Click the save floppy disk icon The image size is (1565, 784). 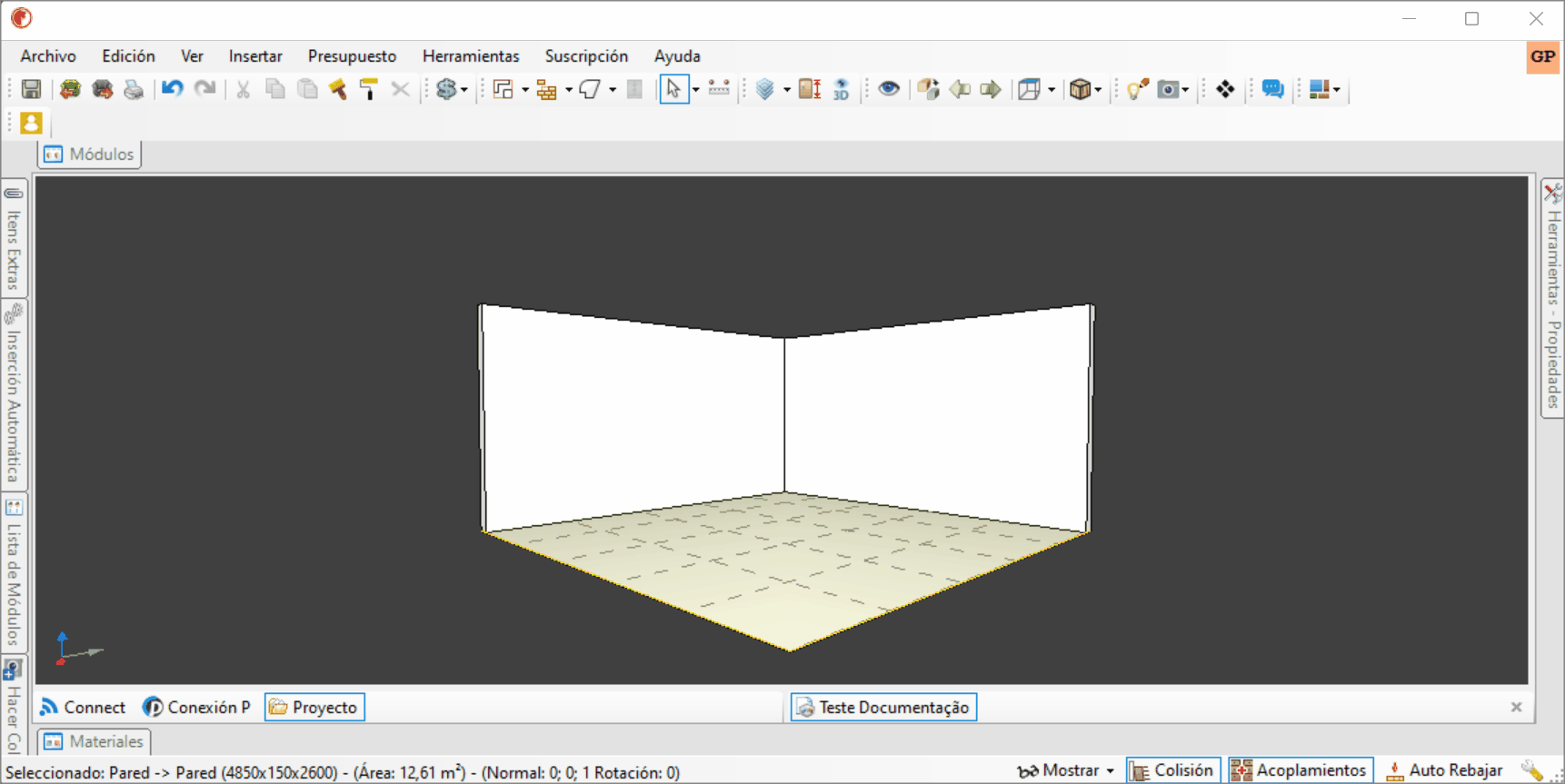point(31,89)
